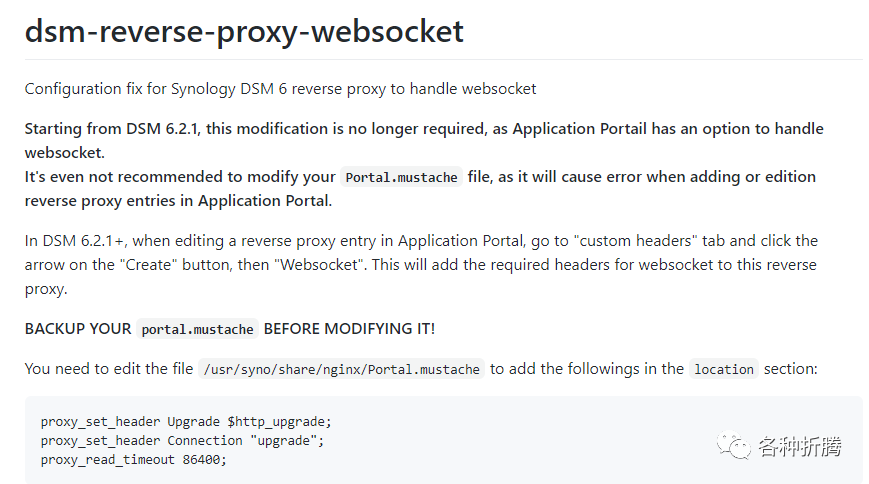Click the word "Websocket" in quotes
The height and width of the screenshot is (484, 869).
pos(321,264)
